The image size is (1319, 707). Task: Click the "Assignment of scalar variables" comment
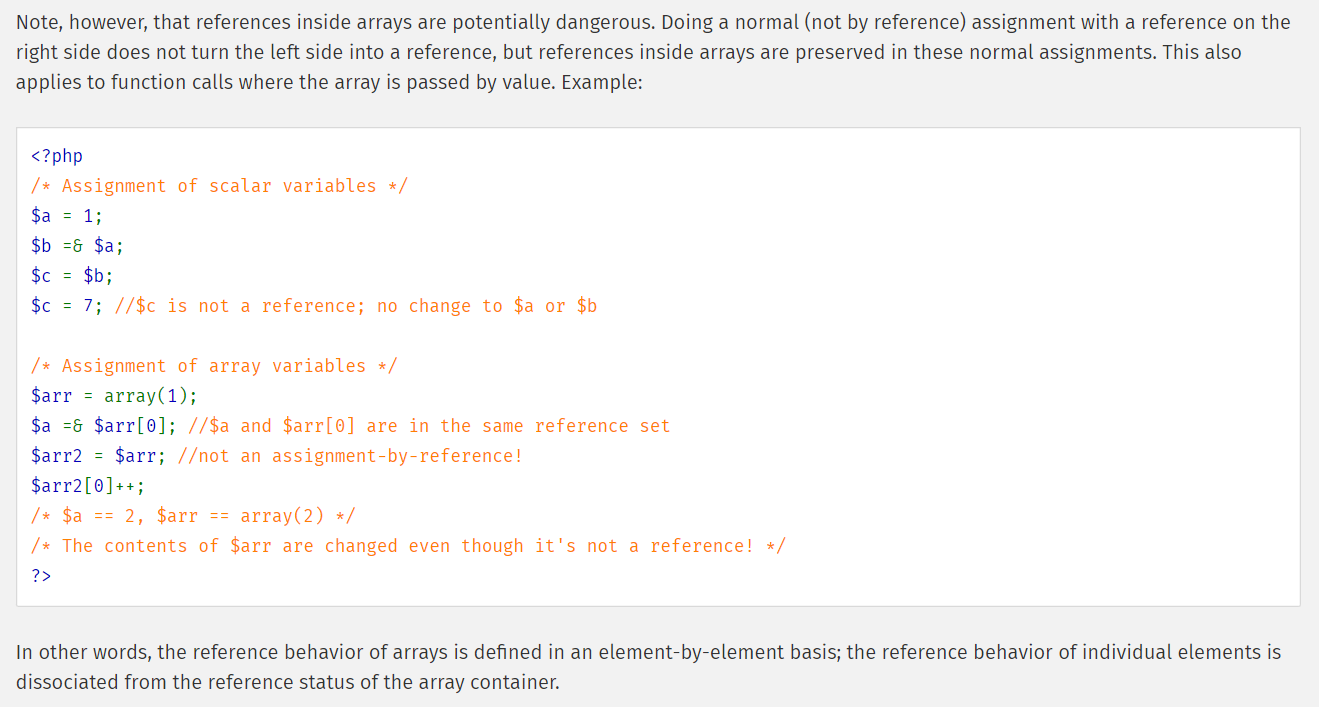click(x=219, y=186)
